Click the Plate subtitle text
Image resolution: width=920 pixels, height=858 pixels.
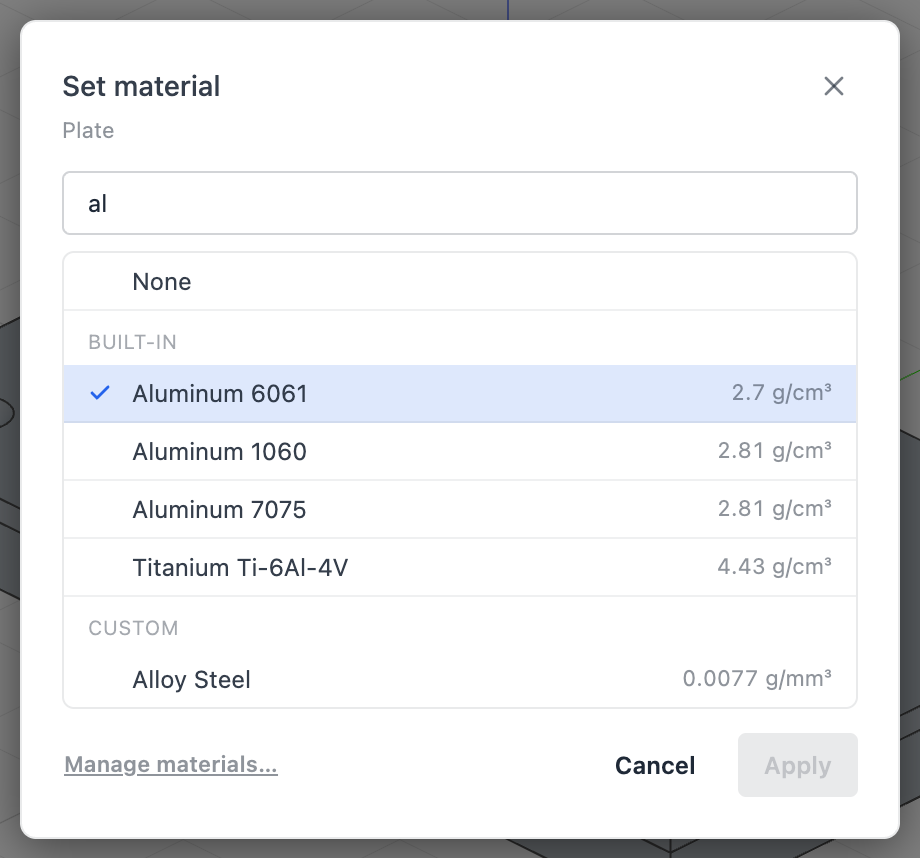click(x=88, y=130)
